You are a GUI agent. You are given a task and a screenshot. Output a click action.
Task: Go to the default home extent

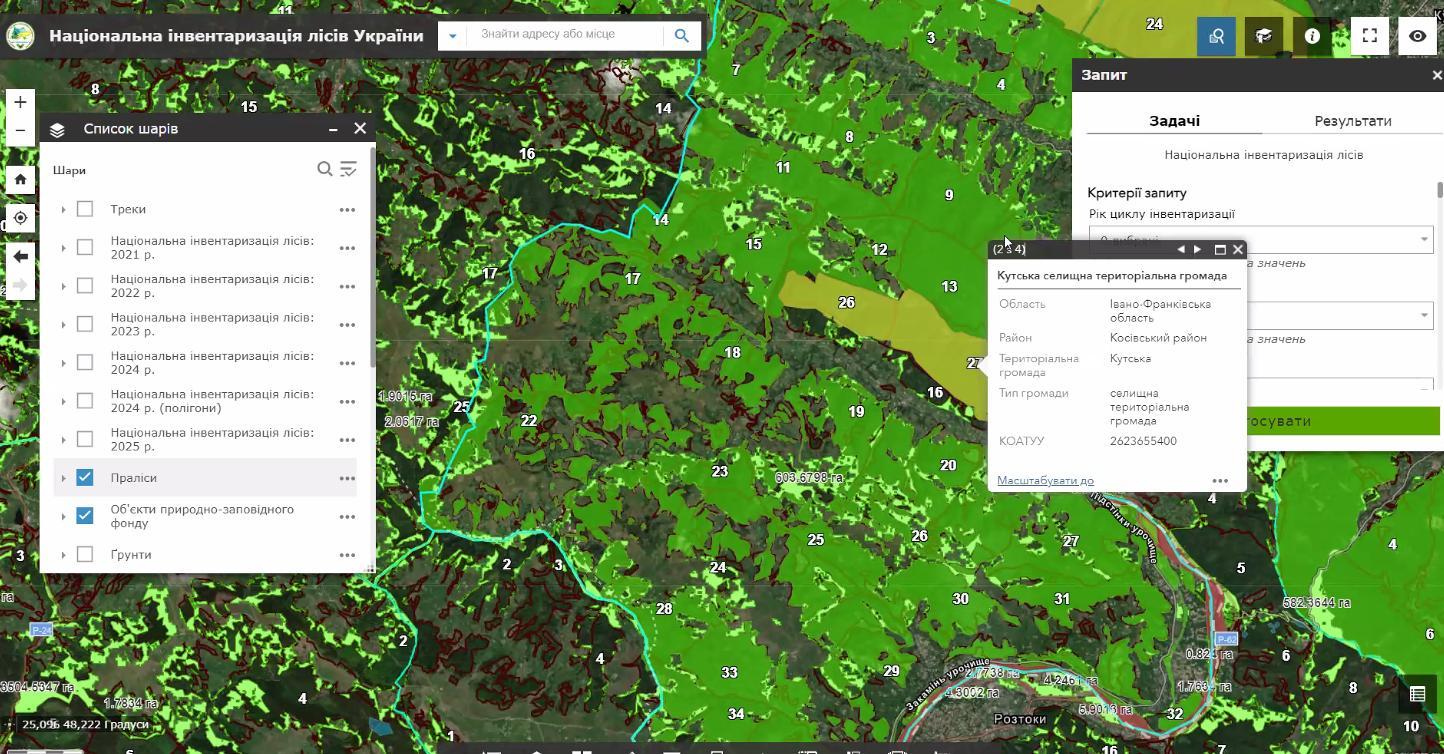(x=20, y=179)
